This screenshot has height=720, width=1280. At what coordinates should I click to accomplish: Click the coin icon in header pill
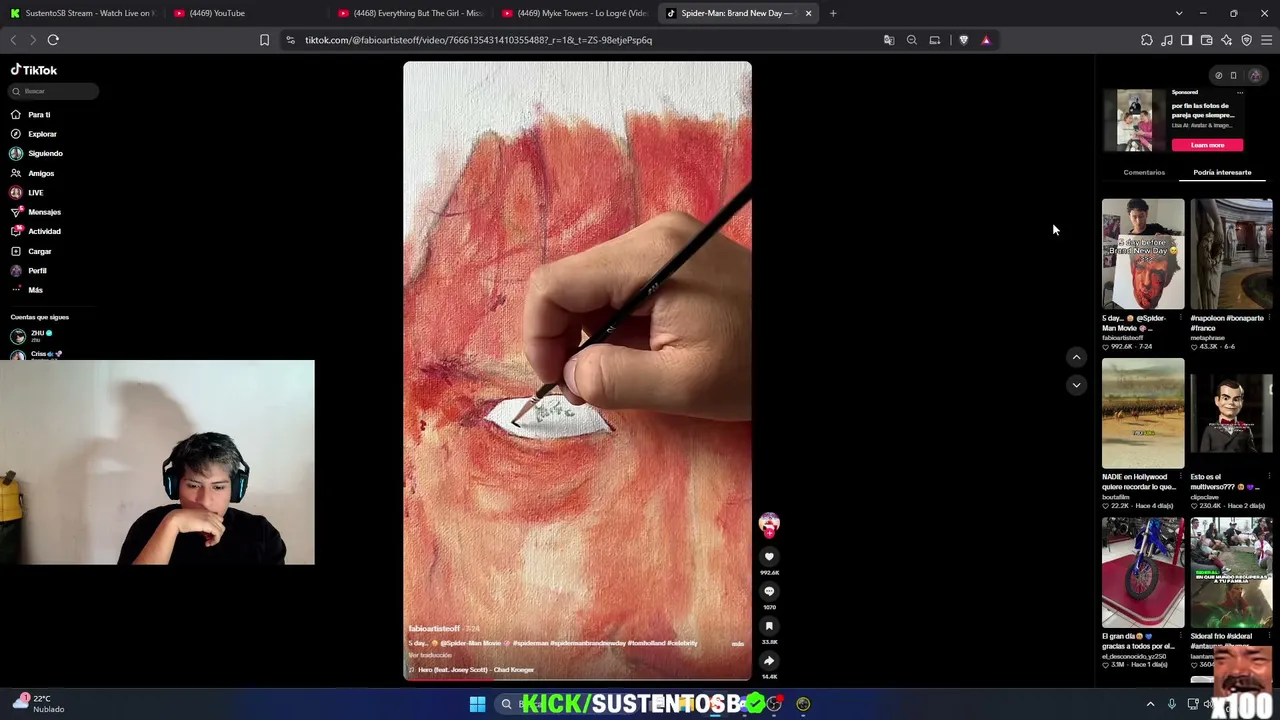coord(1218,76)
